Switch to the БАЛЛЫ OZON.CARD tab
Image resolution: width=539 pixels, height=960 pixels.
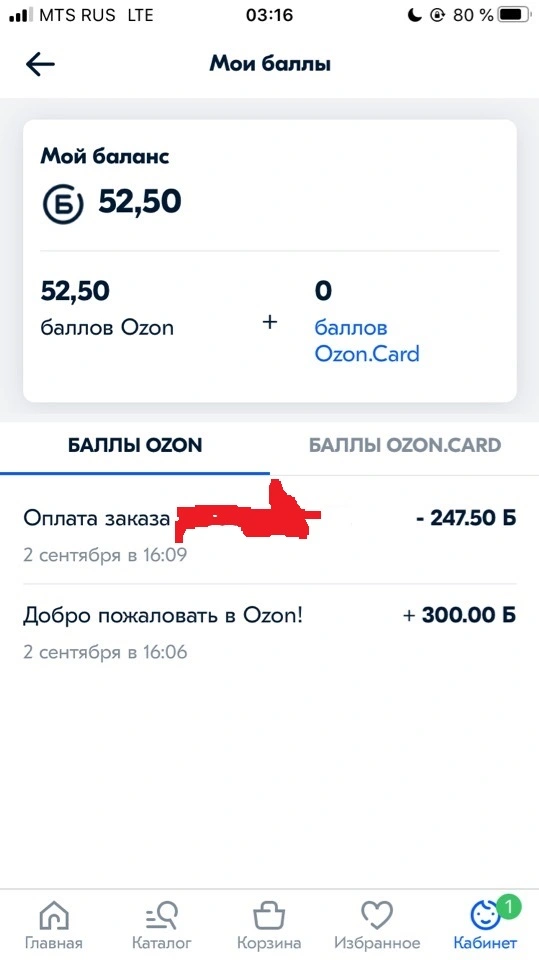(x=404, y=445)
